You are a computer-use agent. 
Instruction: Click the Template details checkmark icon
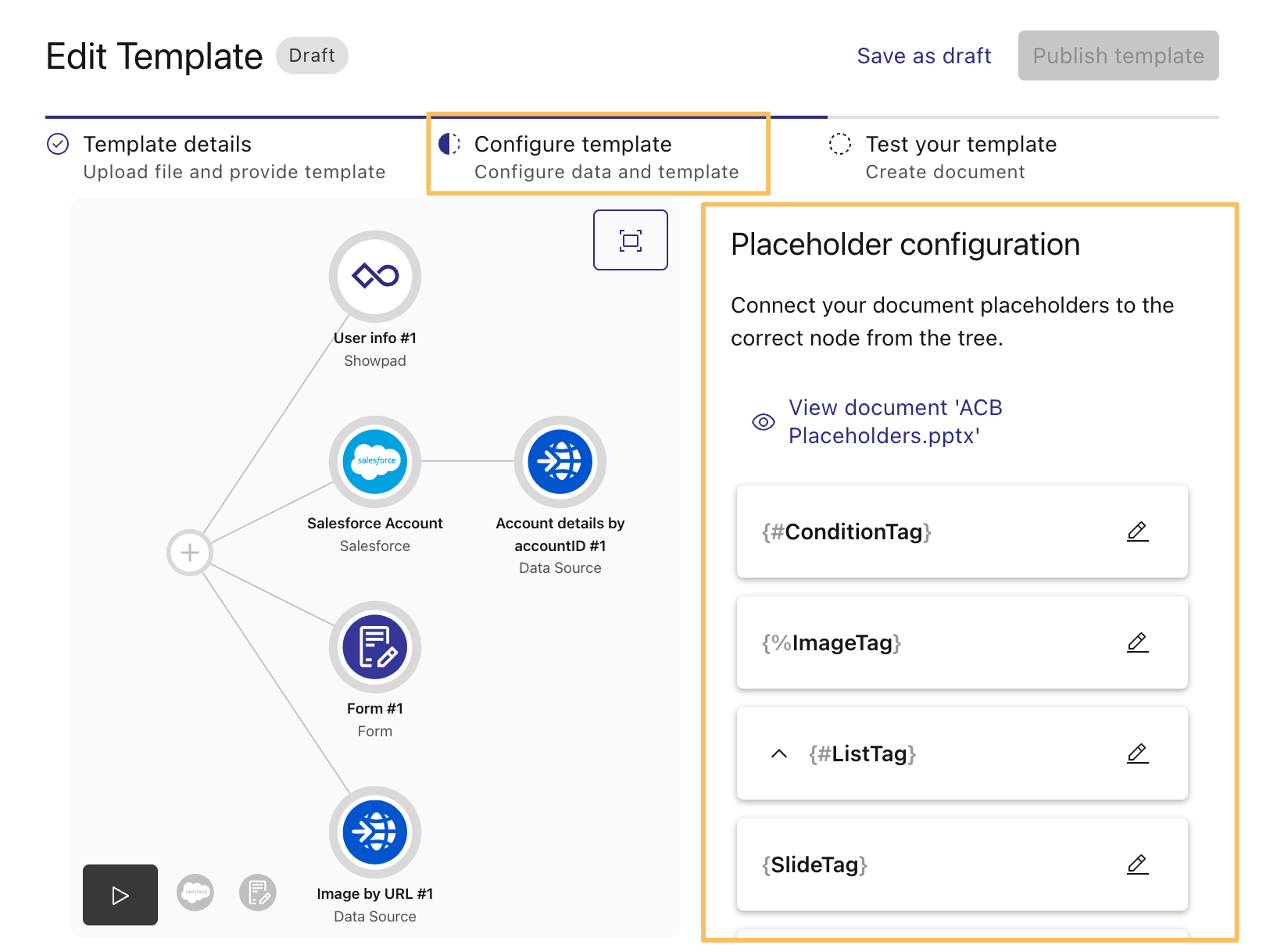[58, 145]
